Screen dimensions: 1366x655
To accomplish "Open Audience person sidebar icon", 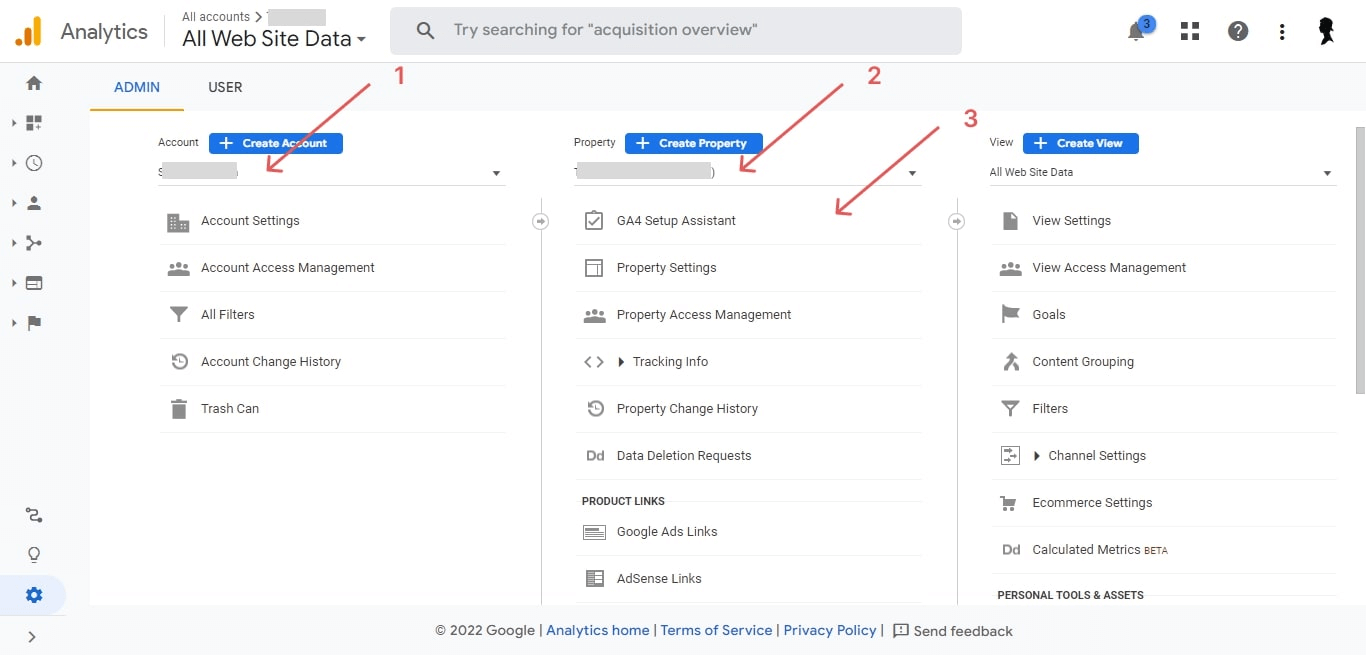I will pos(34,203).
